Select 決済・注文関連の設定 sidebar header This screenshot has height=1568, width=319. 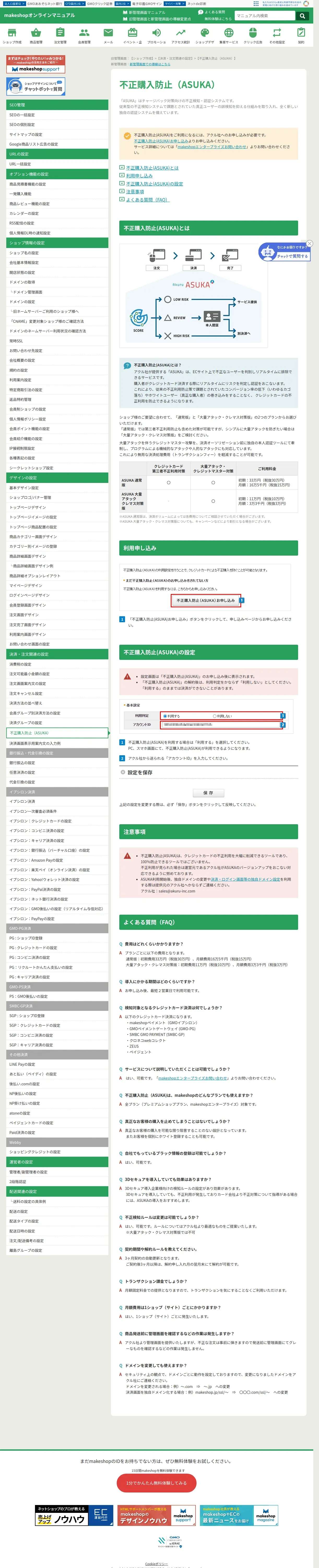pos(57,654)
